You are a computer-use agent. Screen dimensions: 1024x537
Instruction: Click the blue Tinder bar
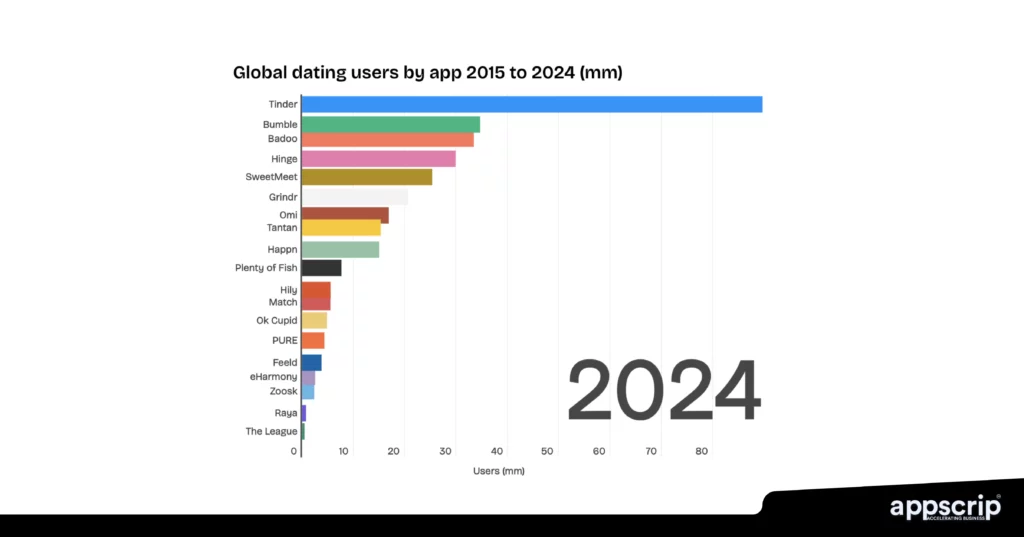pyautogui.click(x=532, y=105)
